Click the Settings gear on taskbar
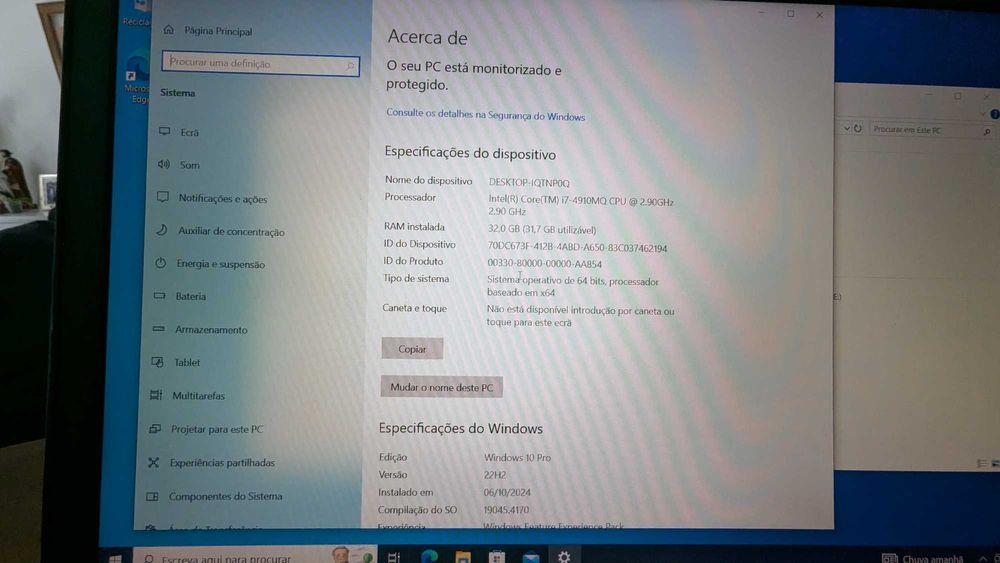This screenshot has width=1000, height=563. click(x=564, y=557)
